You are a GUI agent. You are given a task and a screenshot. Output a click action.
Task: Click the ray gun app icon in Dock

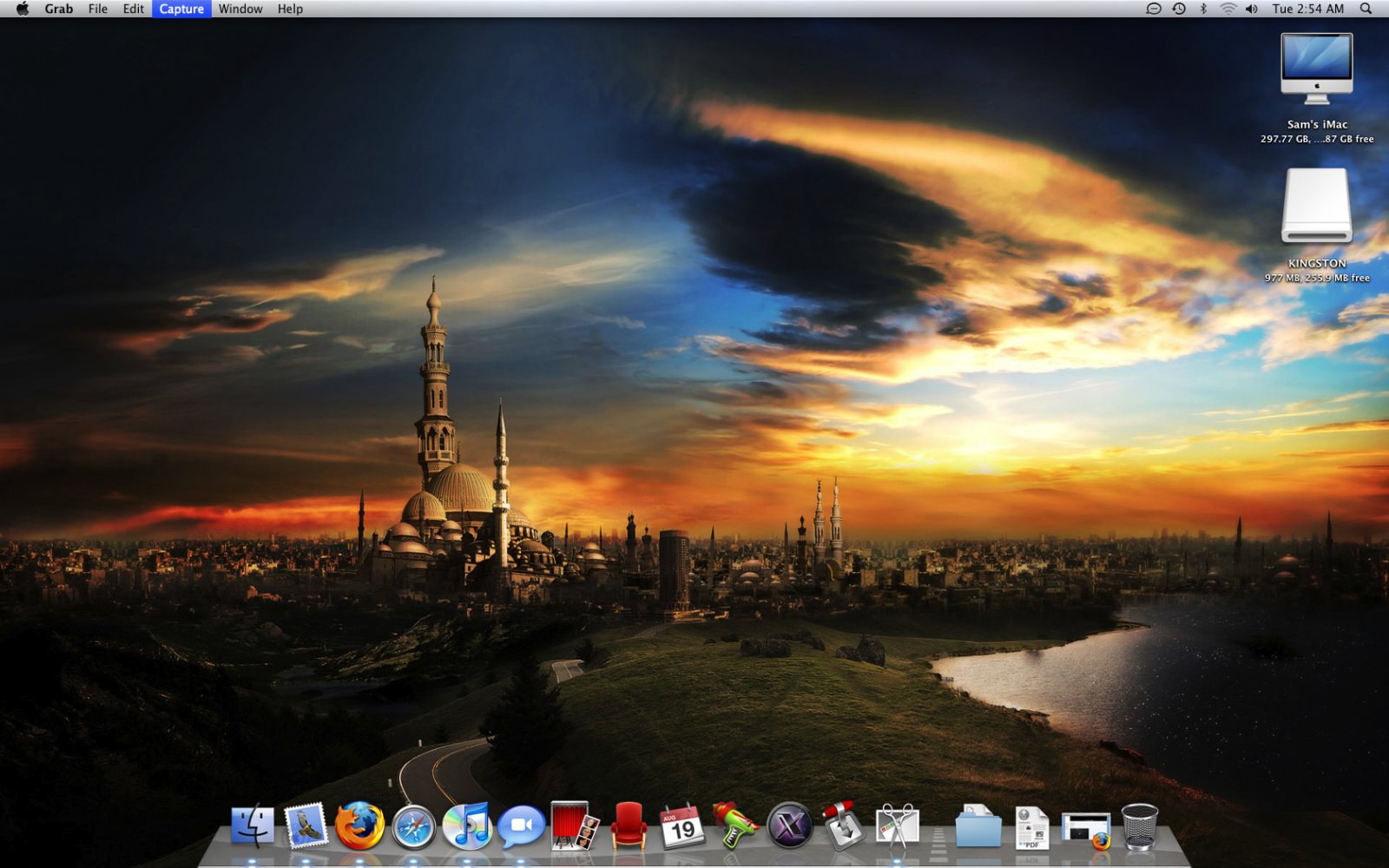735,825
